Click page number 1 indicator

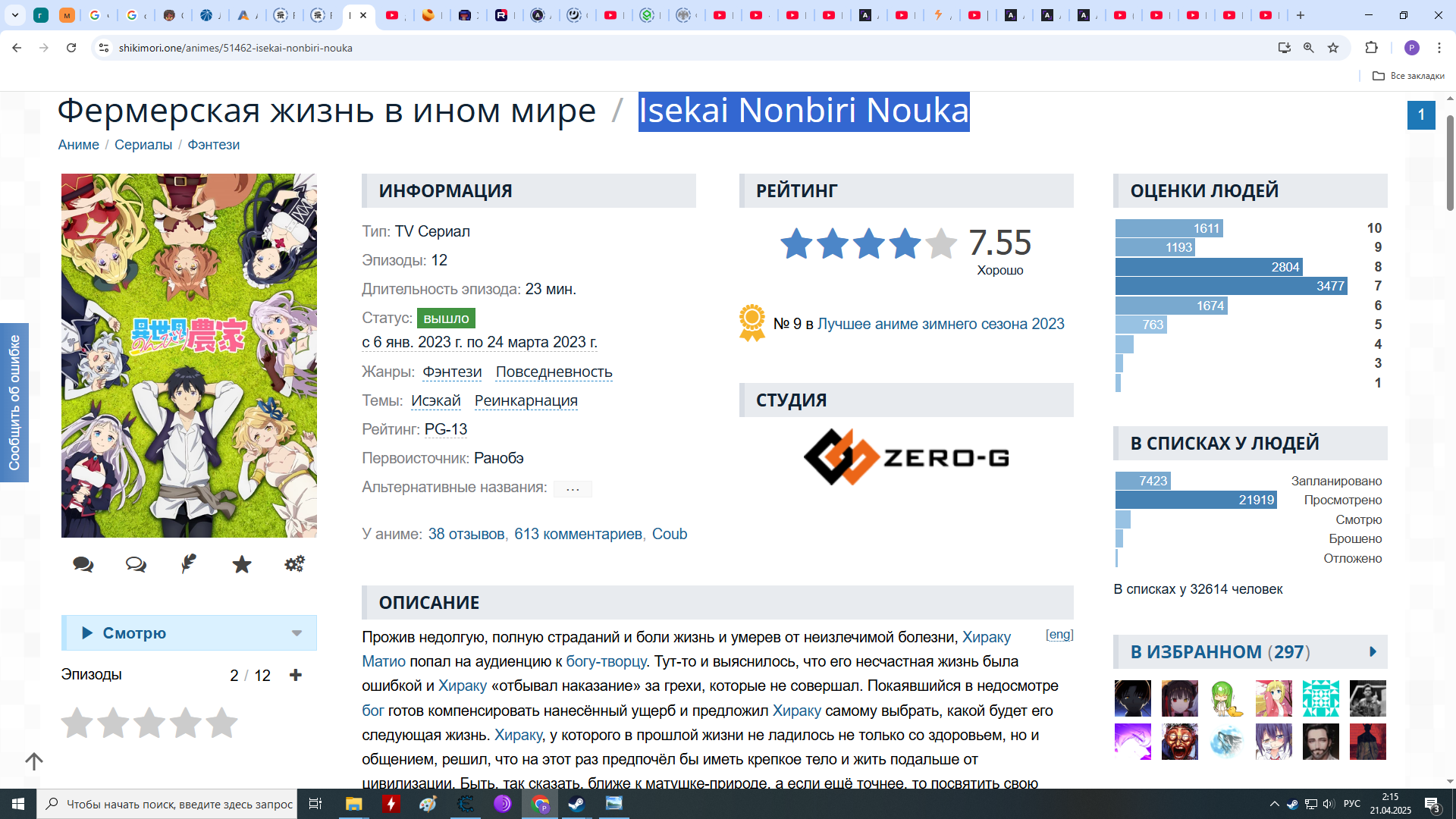pos(1421,115)
